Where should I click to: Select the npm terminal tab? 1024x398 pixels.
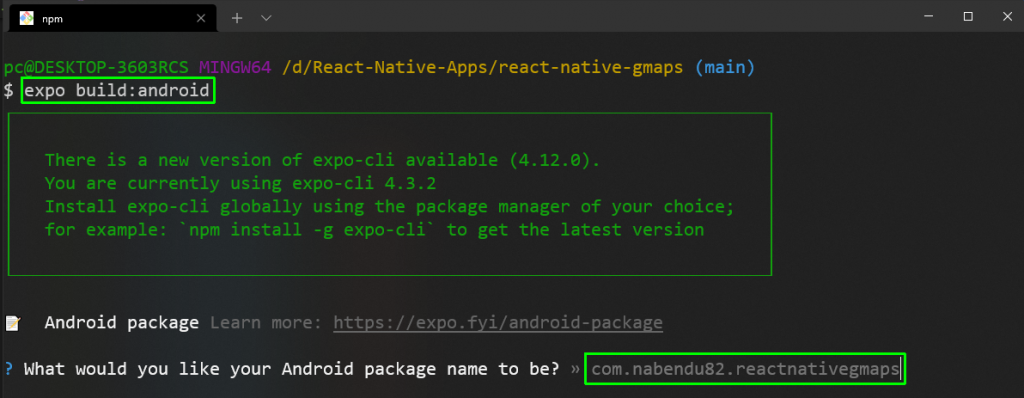point(112,18)
